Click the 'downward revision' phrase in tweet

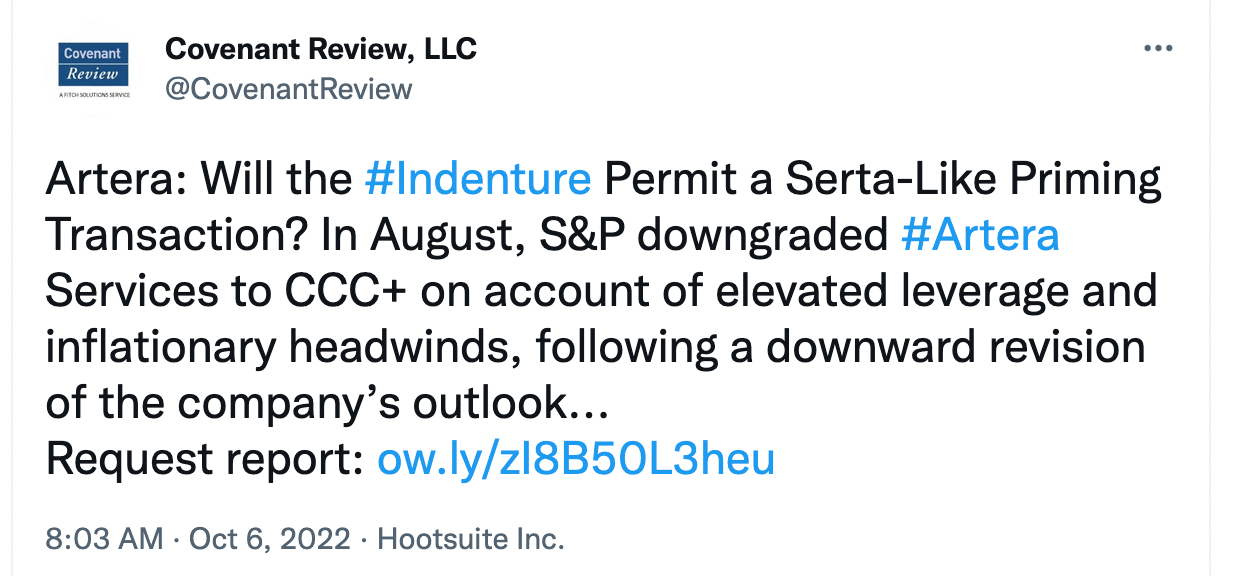tap(956, 348)
